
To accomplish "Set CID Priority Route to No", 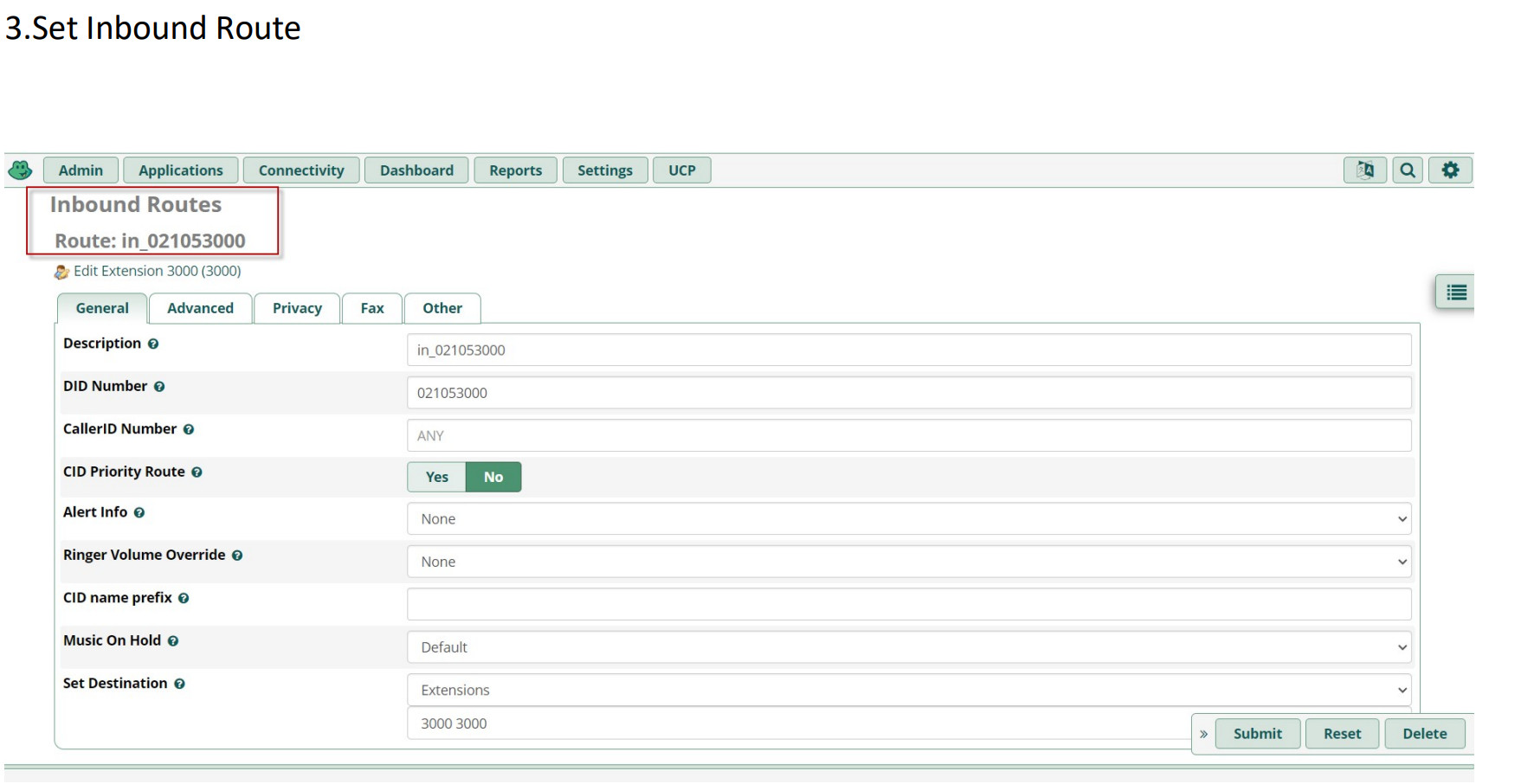I will pos(493,477).
